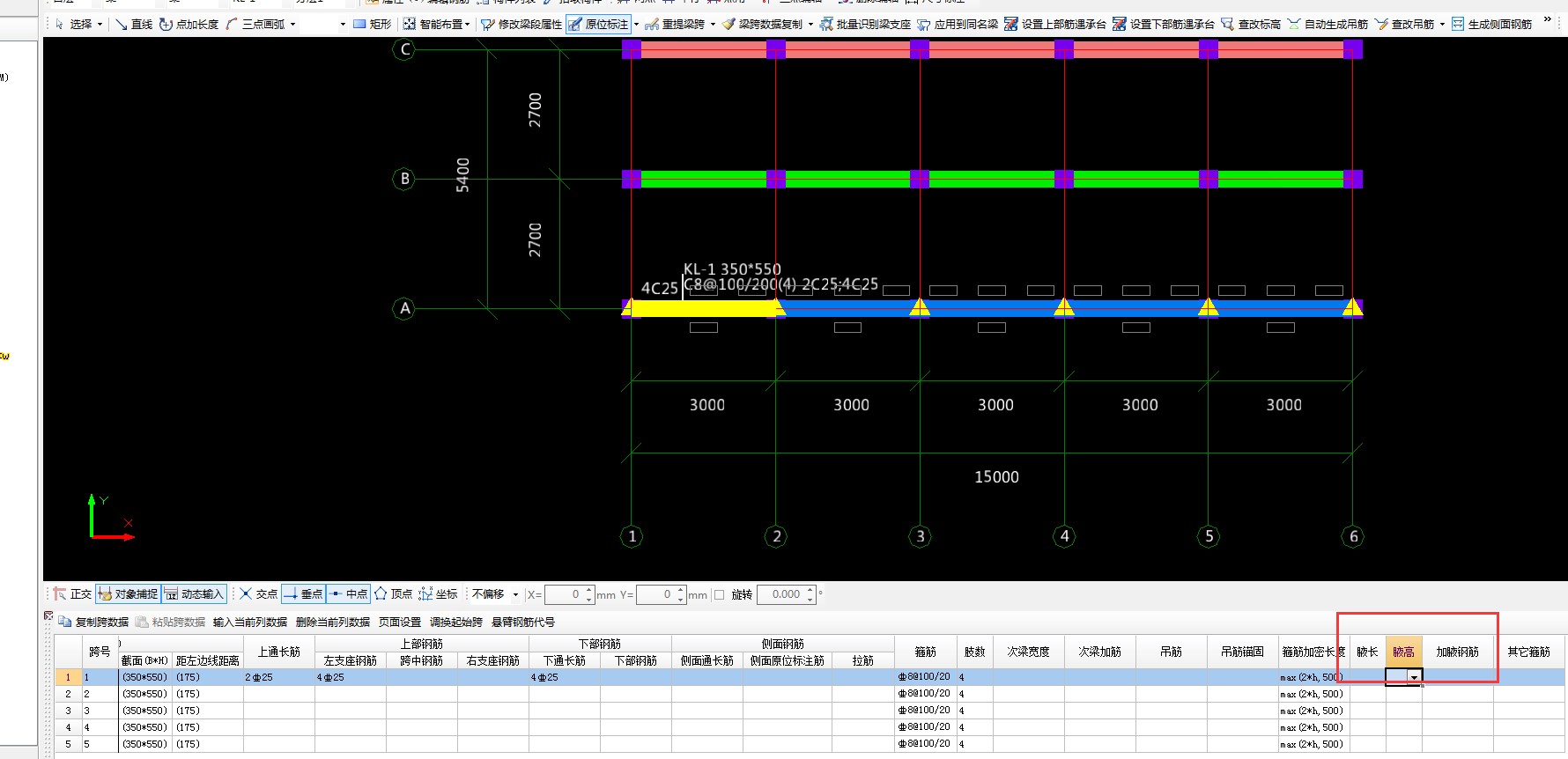The width and height of the screenshot is (1568, 759).
Task: Open 页面设置 page settings
Action: pos(399,622)
